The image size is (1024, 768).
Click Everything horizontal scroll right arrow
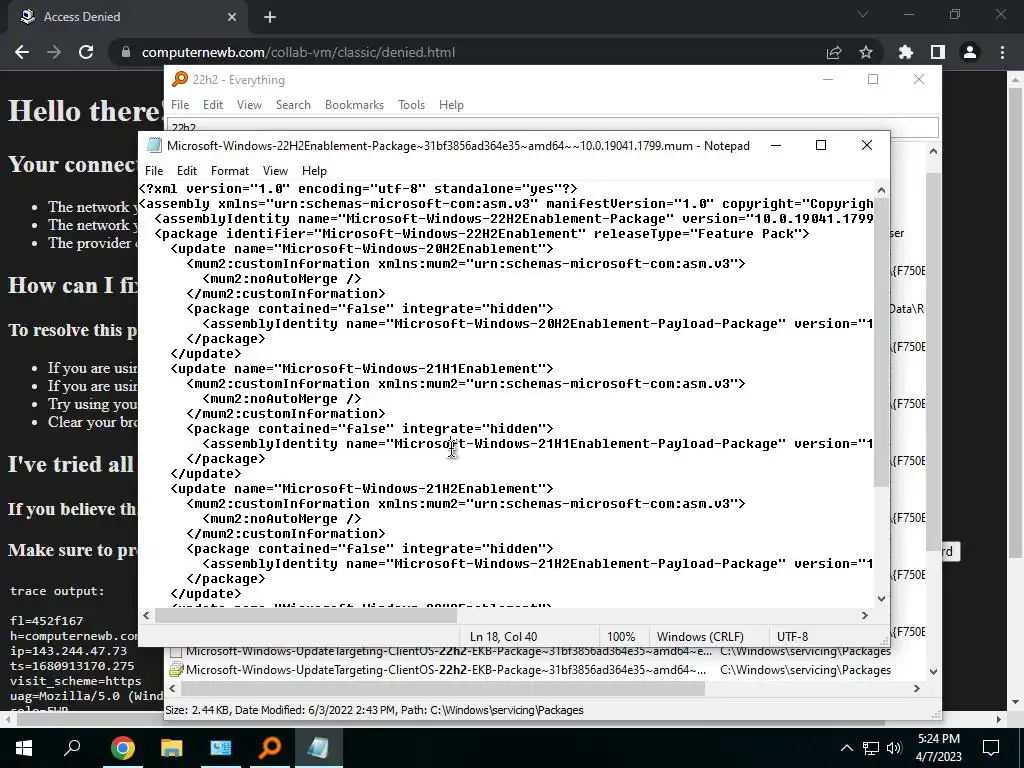coord(916,688)
